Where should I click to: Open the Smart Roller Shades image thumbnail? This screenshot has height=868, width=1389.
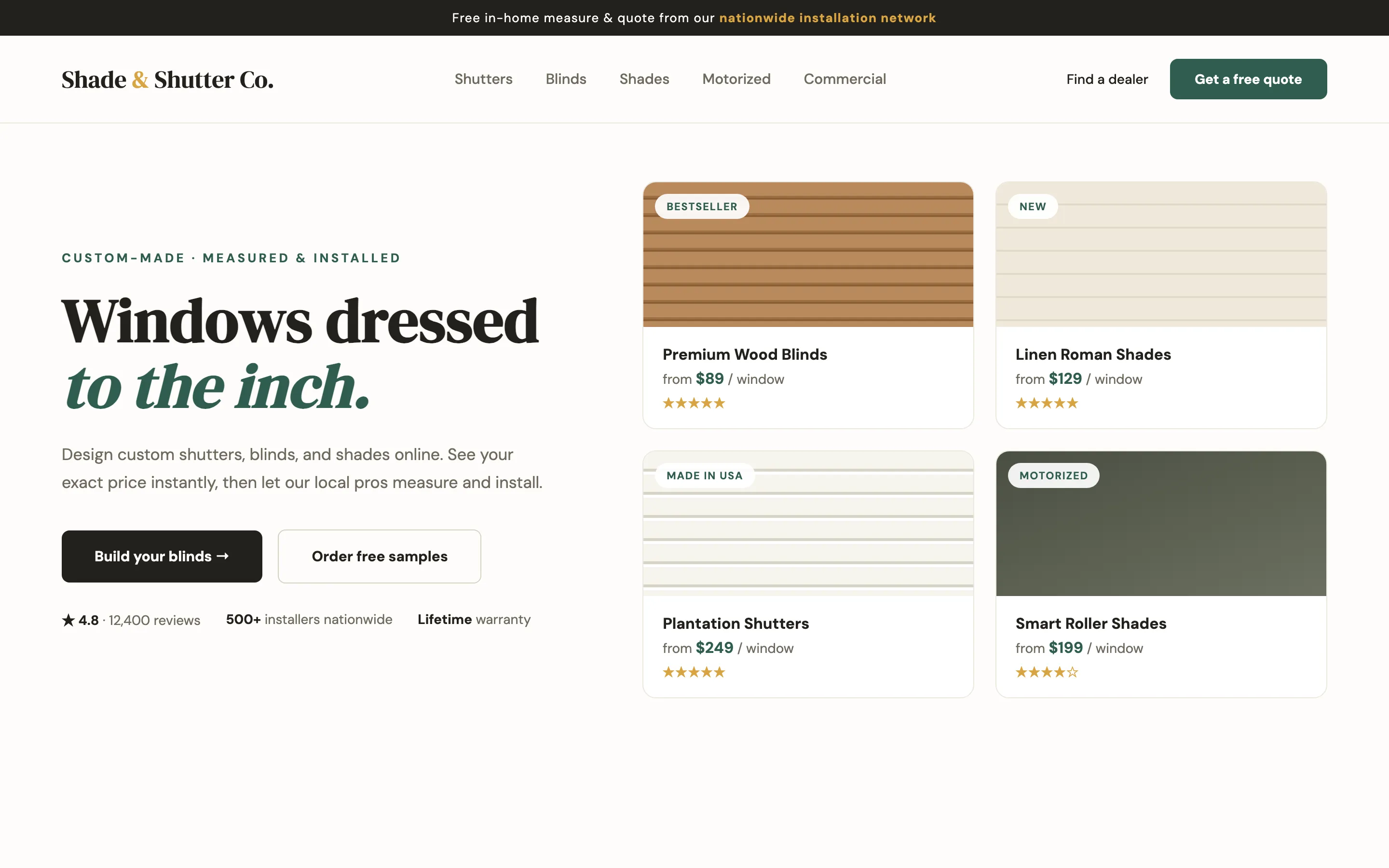[x=1161, y=524]
